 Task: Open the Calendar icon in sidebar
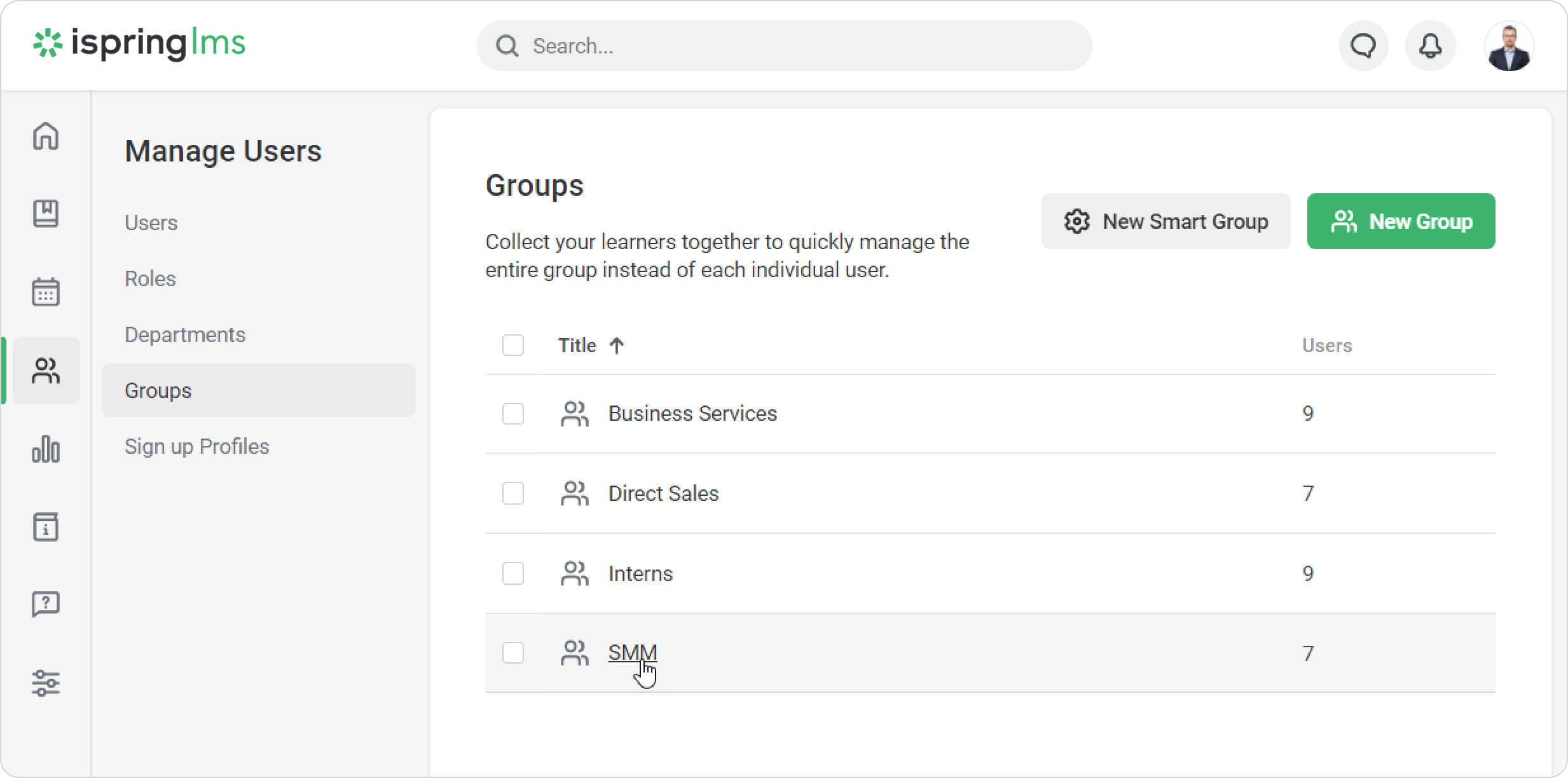coord(46,292)
